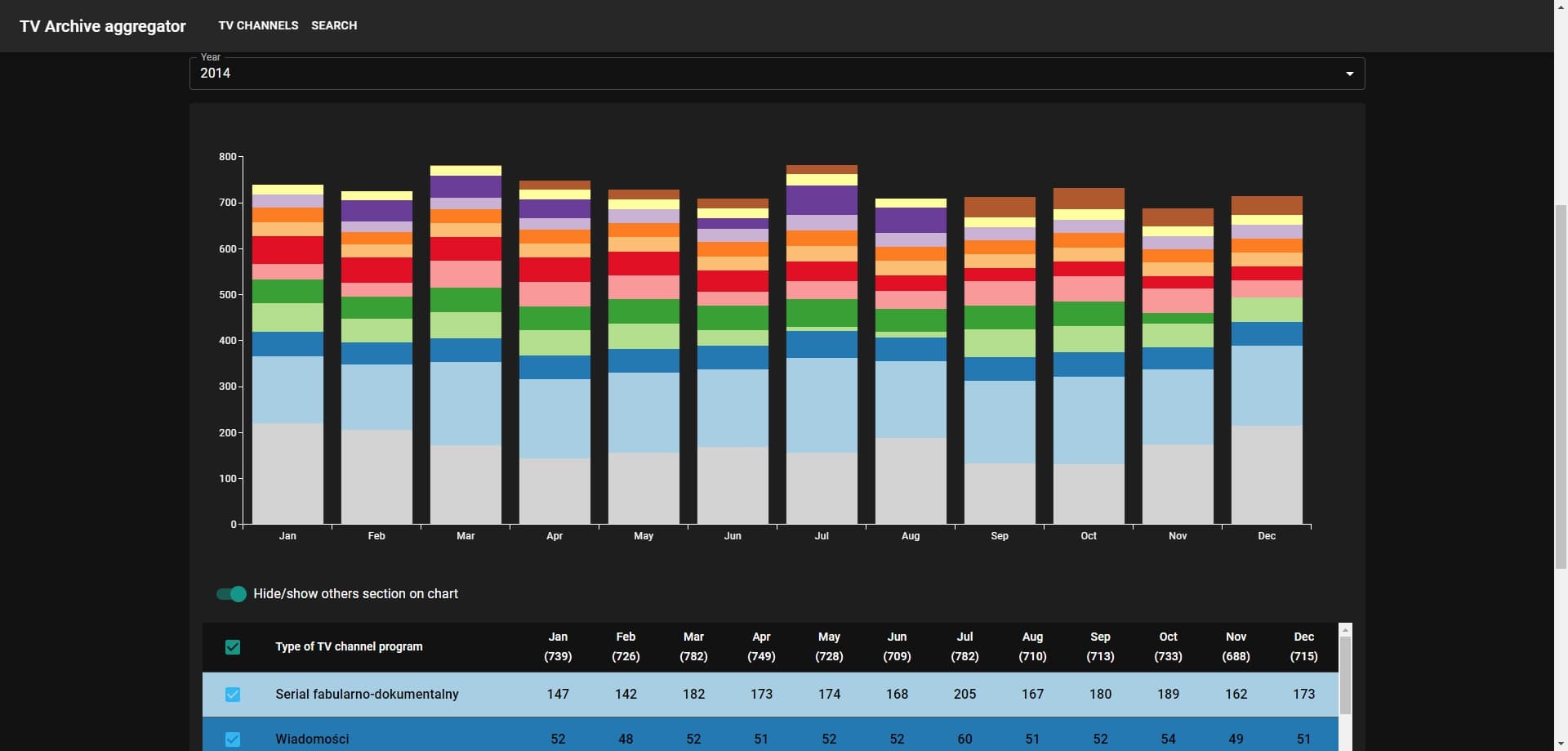Click the Aug (710) column header
Screen dimensions: 1568x751
pos(1032,647)
